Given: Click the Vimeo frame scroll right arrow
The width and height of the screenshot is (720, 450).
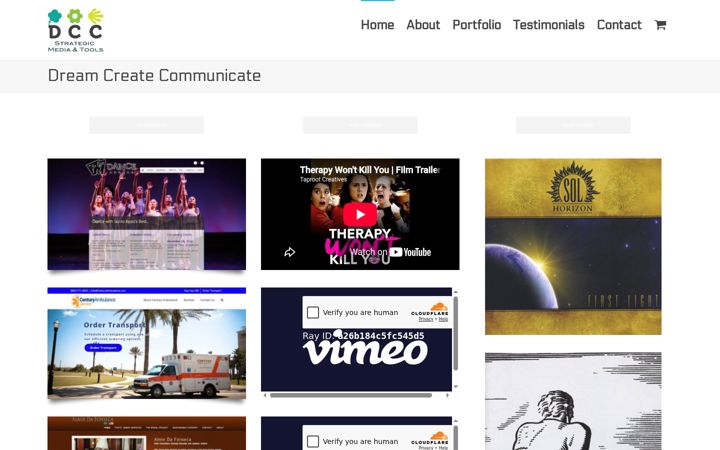Looking at the screenshot, I should (x=448, y=395).
